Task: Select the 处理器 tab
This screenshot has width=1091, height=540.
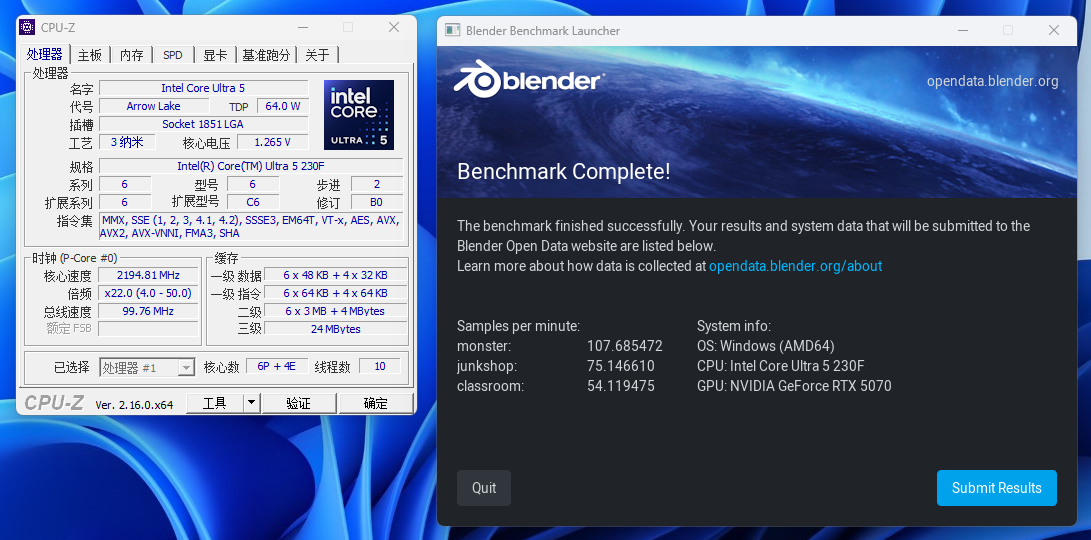Action: [x=45, y=54]
